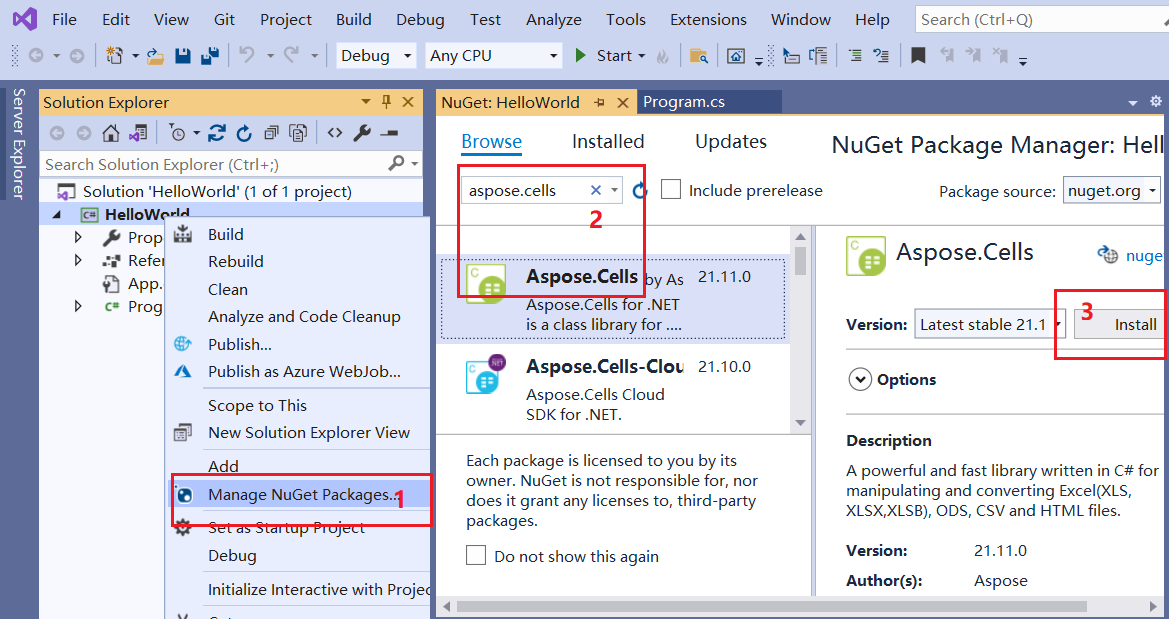
Task: Expand the Options section in package details
Action: [x=861, y=379]
